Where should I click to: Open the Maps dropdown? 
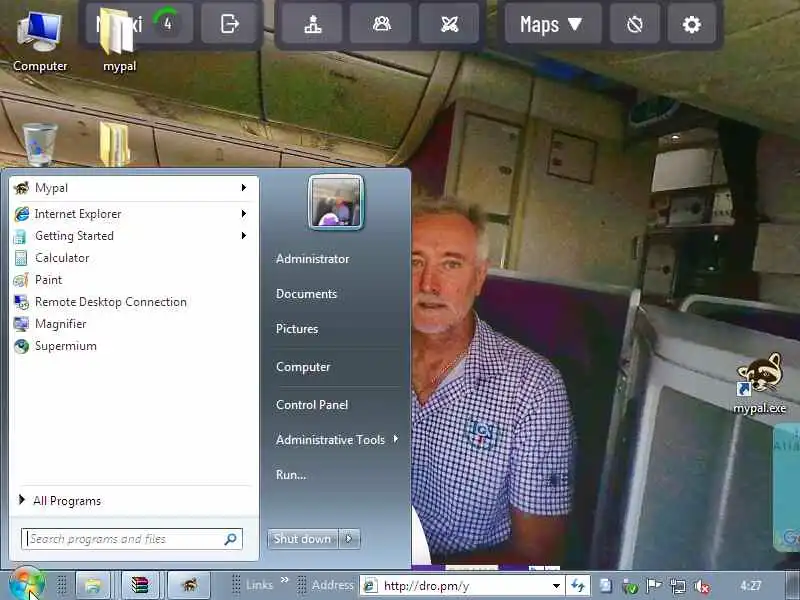551,24
